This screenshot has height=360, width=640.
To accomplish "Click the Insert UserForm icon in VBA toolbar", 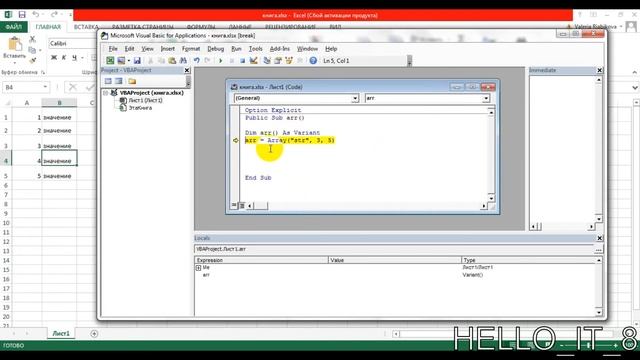I will pos(121,60).
